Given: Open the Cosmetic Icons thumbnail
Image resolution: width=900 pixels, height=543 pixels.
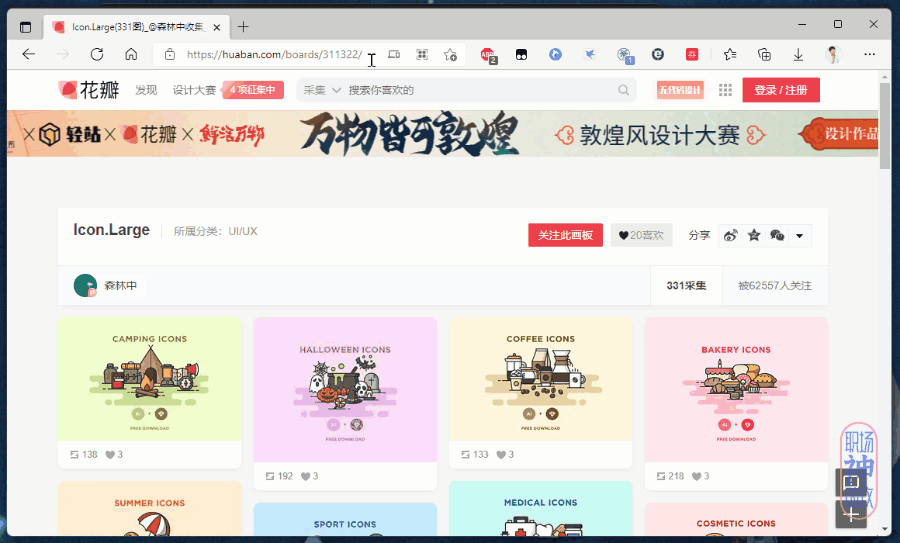Looking at the screenshot, I should click(736, 520).
